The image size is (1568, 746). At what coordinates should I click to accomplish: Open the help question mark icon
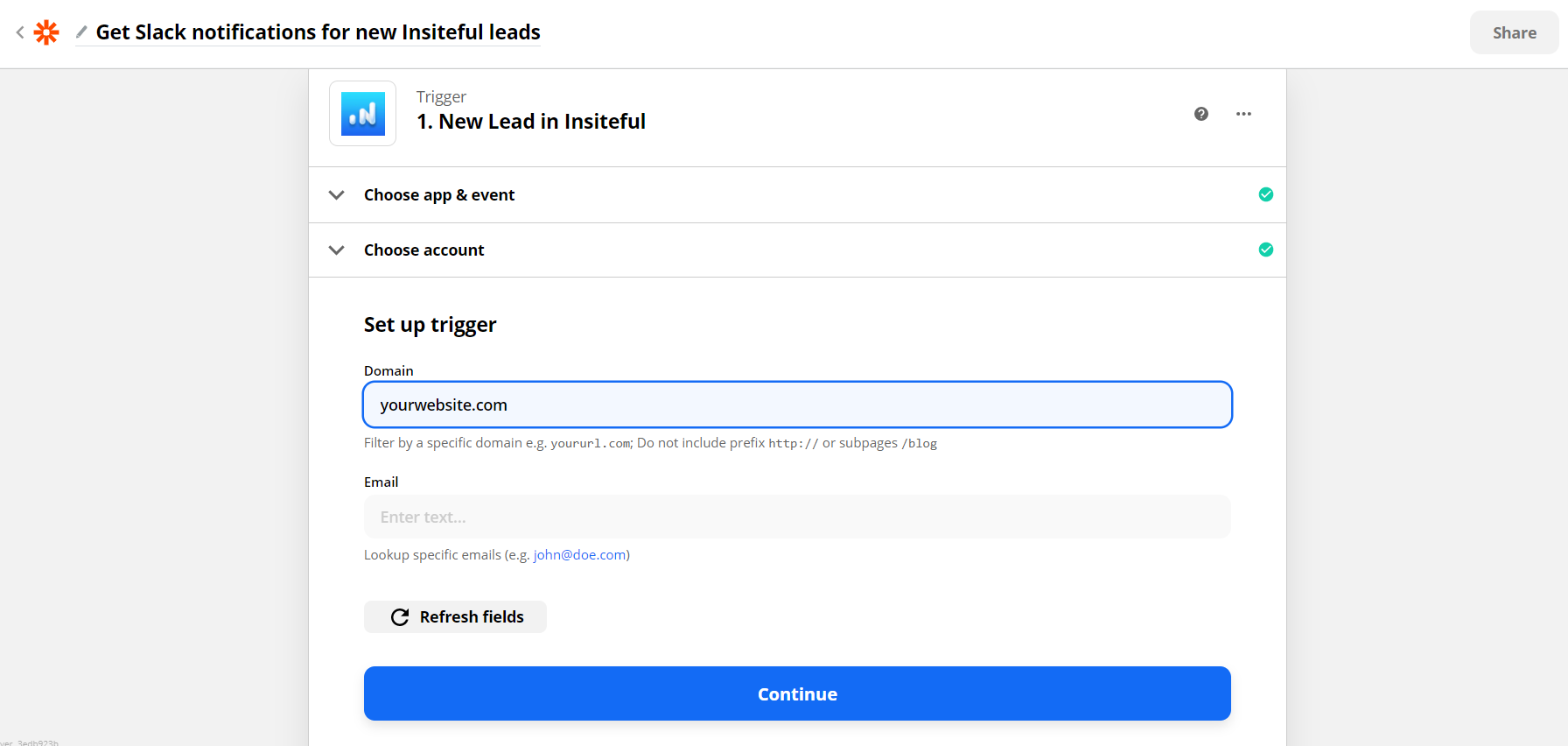(1201, 114)
